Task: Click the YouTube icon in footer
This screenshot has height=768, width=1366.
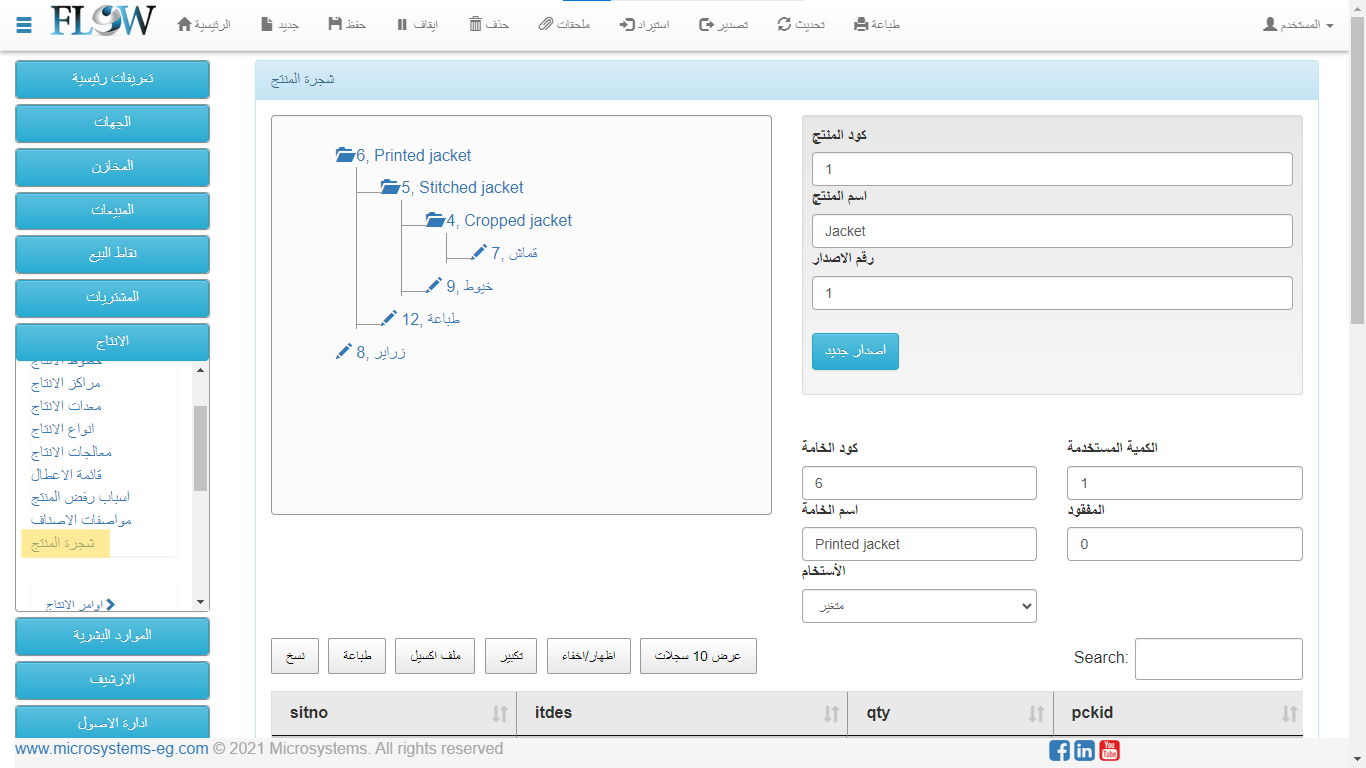Action: [1109, 750]
